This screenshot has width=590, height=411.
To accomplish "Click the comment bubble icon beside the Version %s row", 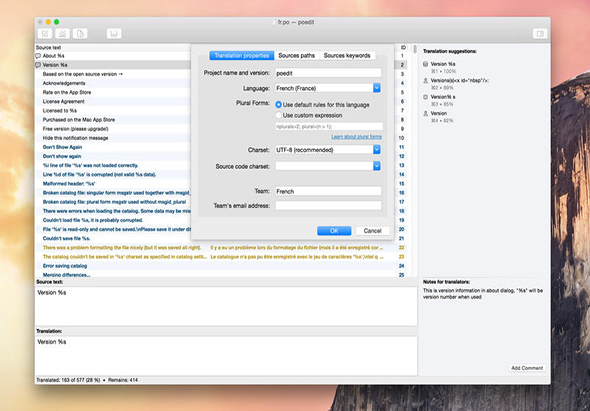I will [38, 65].
